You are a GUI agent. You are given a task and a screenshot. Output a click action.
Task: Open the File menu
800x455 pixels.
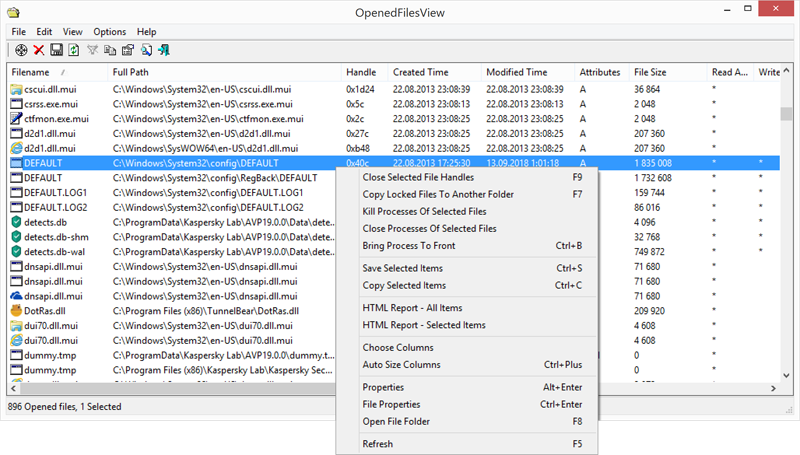[19, 32]
